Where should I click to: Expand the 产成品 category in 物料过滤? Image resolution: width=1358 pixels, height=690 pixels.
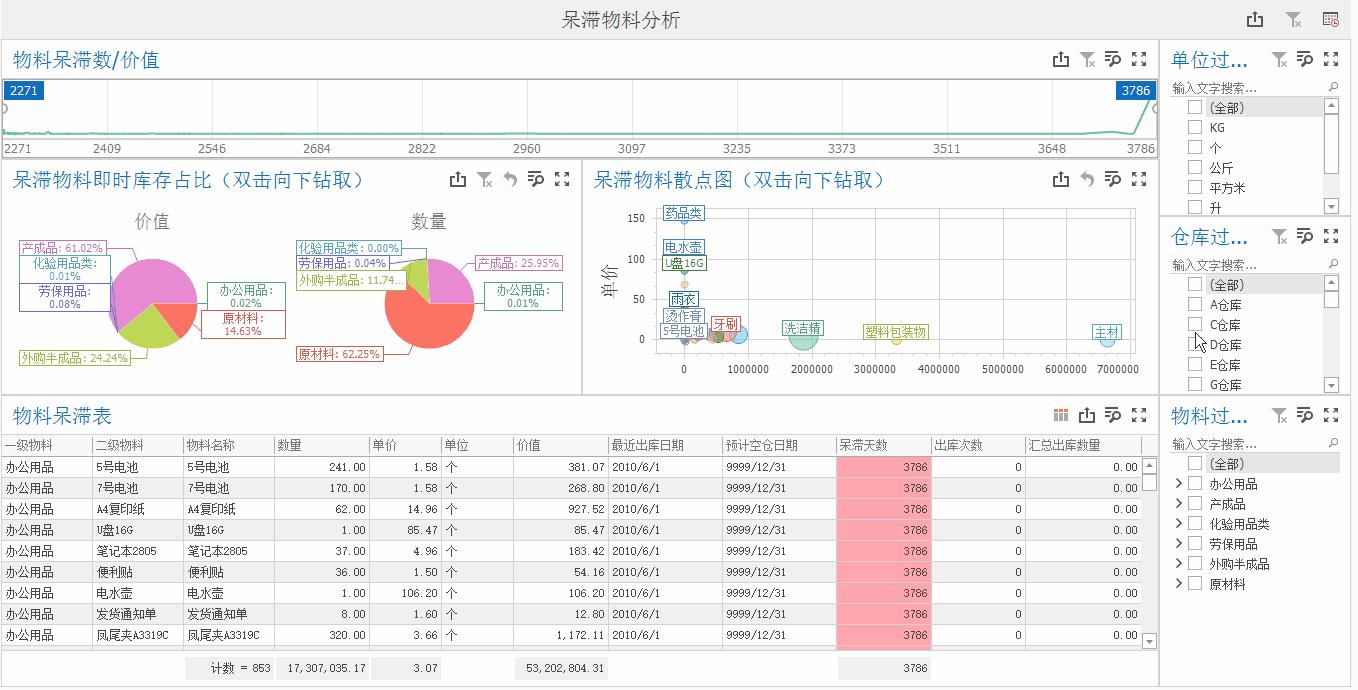coord(1180,503)
